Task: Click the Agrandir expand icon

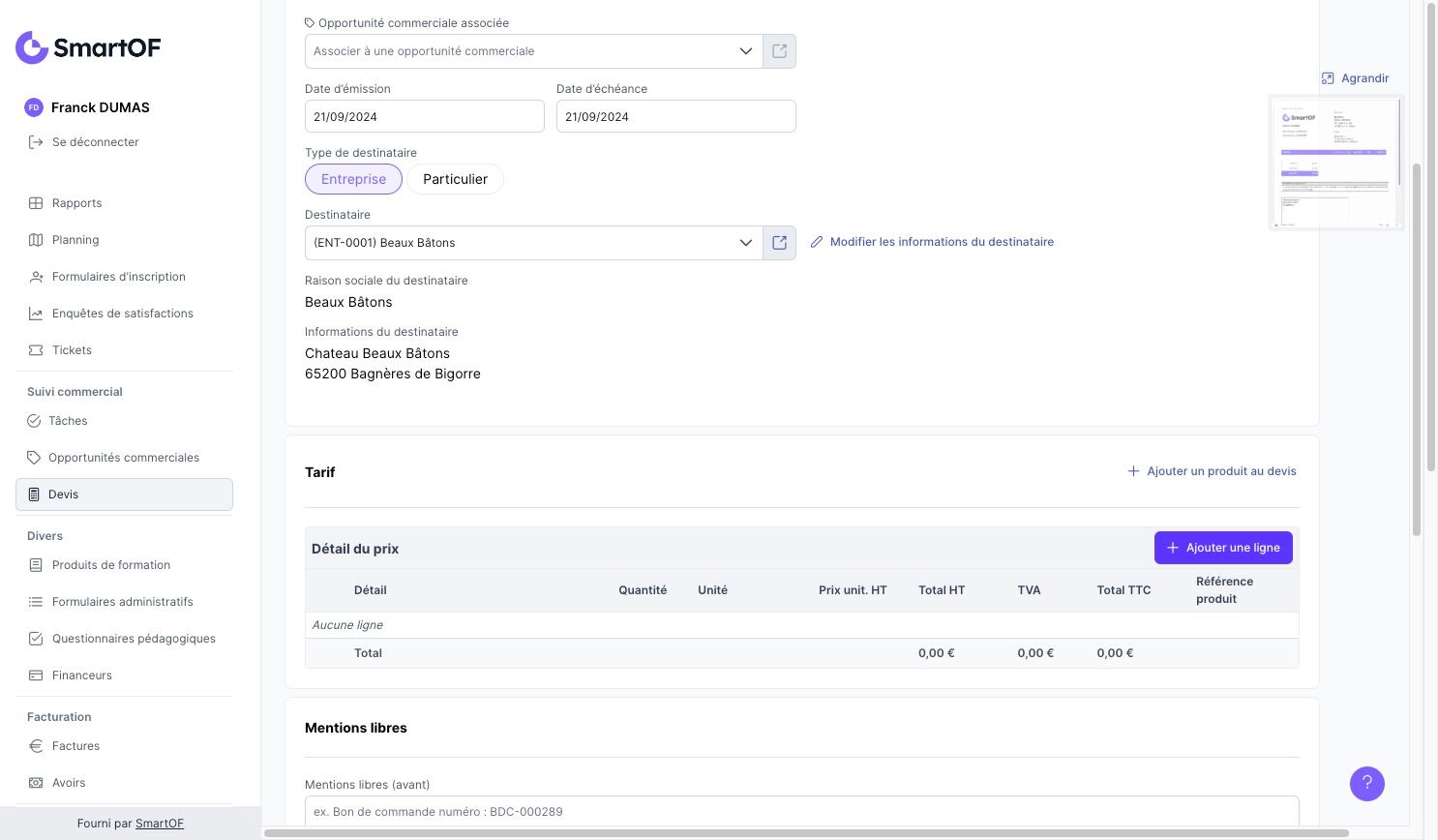Action: 1328,78
